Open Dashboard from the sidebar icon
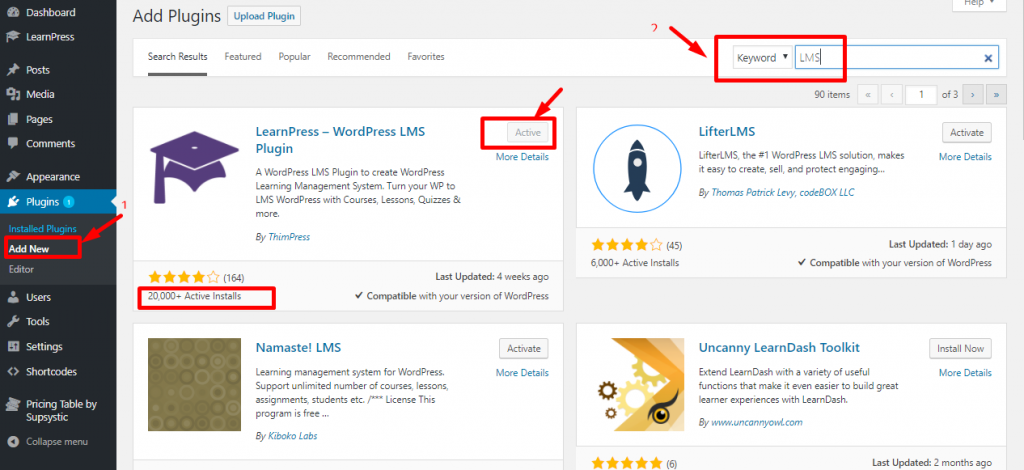The width and height of the screenshot is (1024, 470). 12,12
